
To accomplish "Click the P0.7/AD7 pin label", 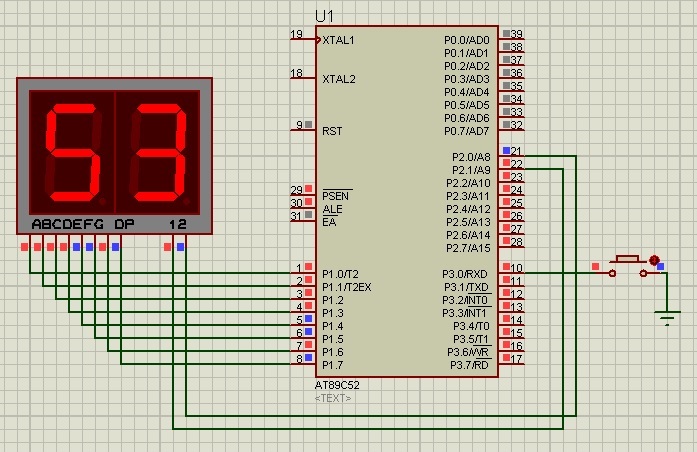I will coord(467,131).
